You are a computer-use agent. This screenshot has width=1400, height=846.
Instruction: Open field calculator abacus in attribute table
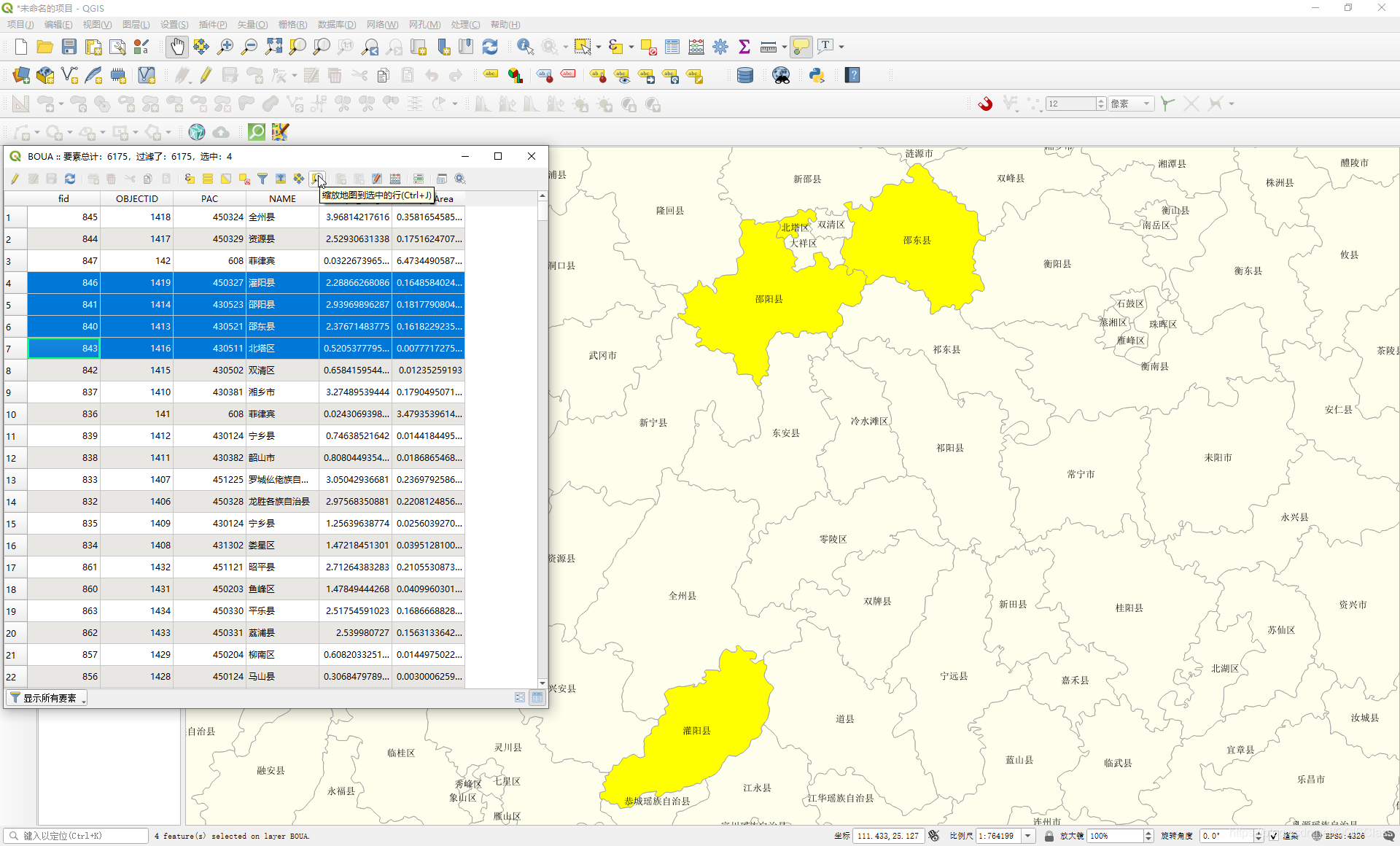pos(395,179)
